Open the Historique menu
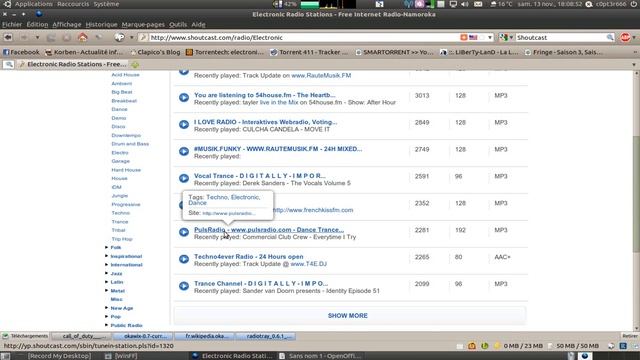This screenshot has width=640, height=360. 101,24
